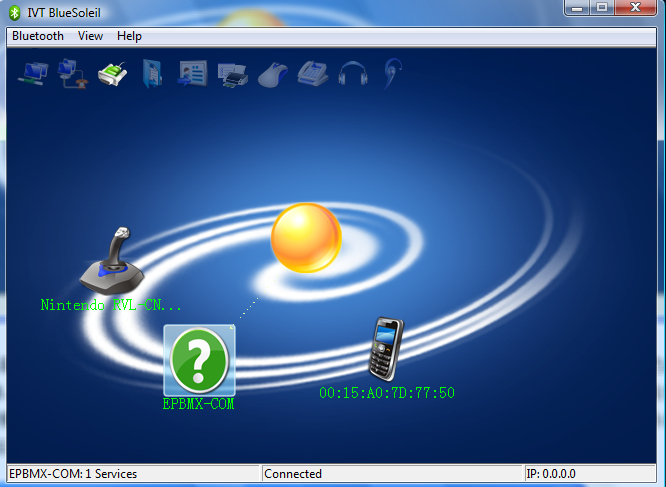Open the View menu

[x=90, y=36]
